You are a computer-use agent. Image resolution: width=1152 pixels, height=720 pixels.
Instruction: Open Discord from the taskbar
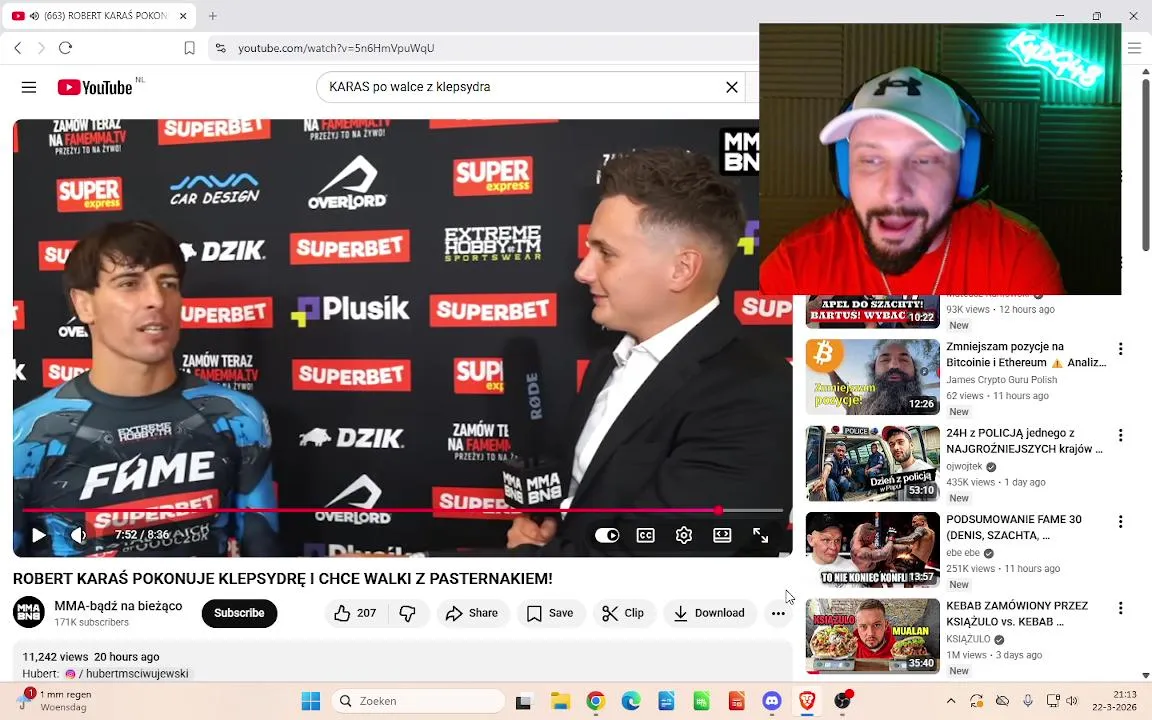click(771, 701)
